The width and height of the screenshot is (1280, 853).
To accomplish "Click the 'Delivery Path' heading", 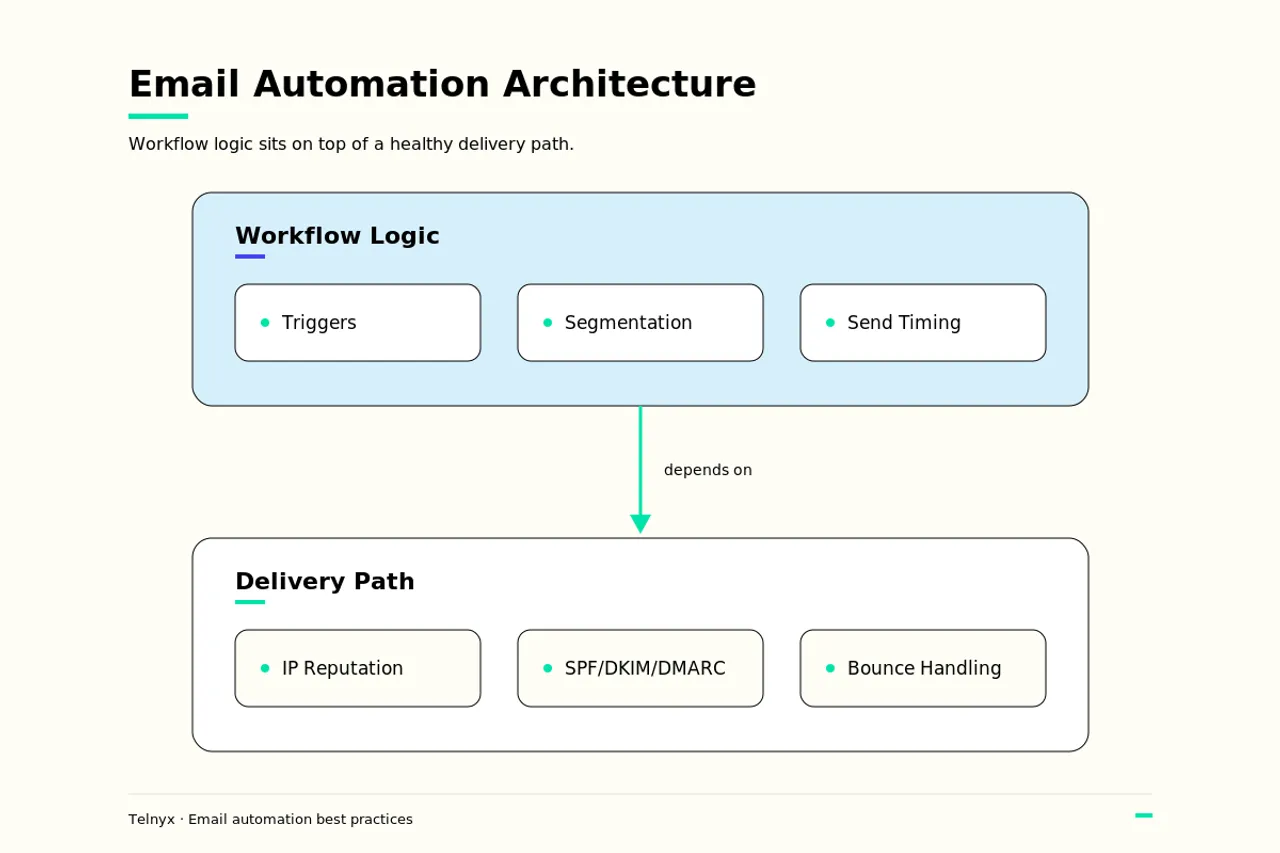I will coord(325,581).
